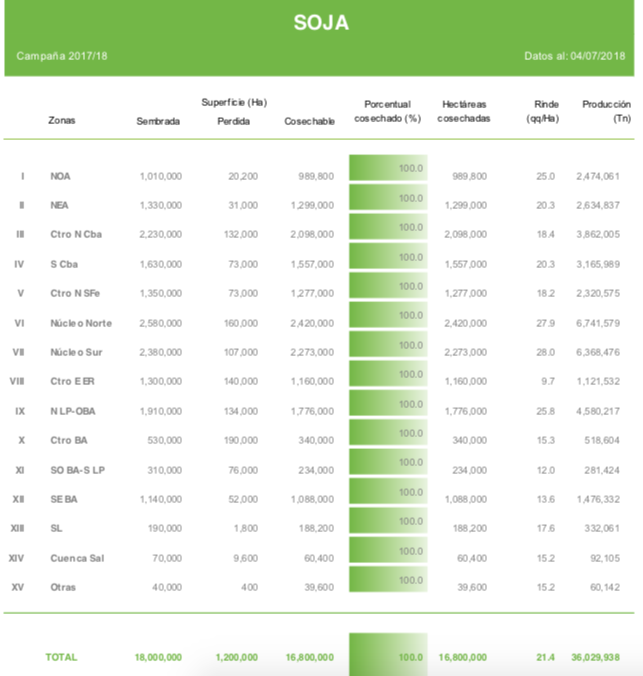Screen dimensions: 643x676
Task: Click the TOTAL row label
Action: click(x=61, y=657)
